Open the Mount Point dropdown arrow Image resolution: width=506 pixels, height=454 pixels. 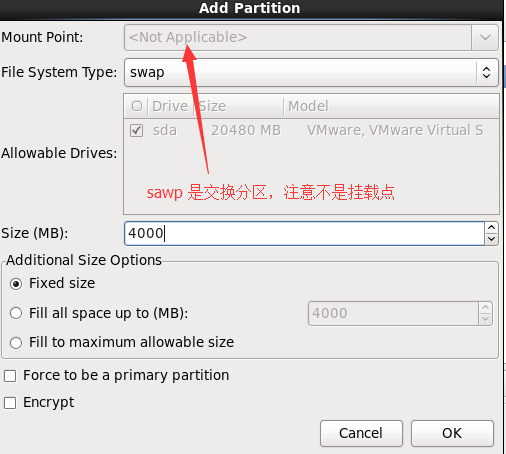pyautogui.click(x=485, y=37)
